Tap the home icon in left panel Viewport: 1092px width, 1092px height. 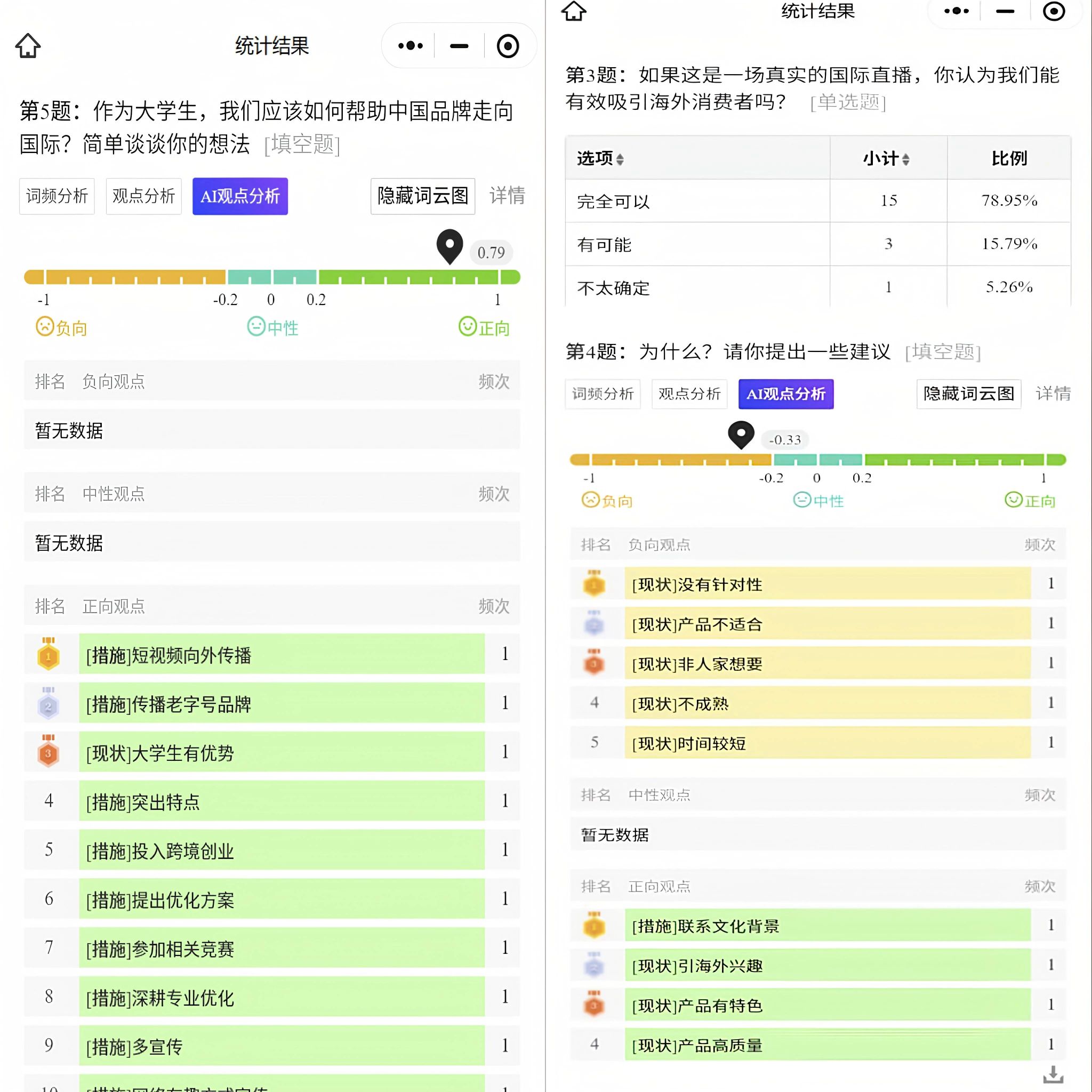[x=28, y=46]
